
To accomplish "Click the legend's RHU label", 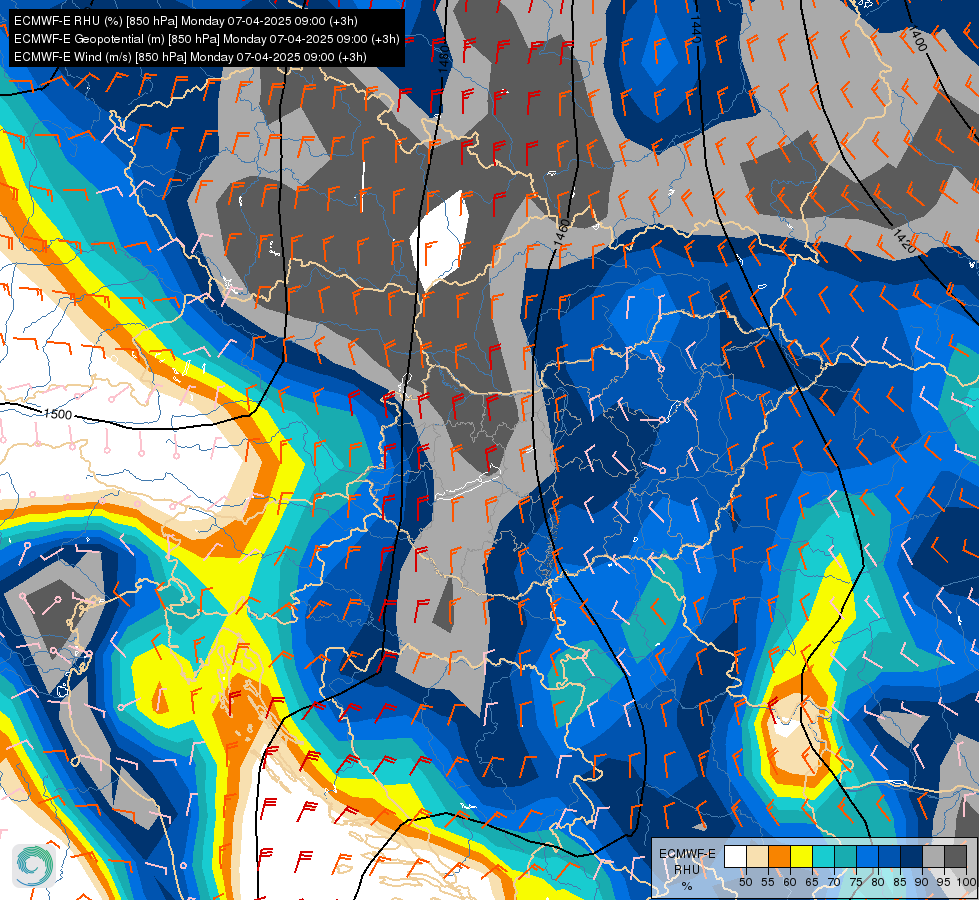I will [687, 869].
